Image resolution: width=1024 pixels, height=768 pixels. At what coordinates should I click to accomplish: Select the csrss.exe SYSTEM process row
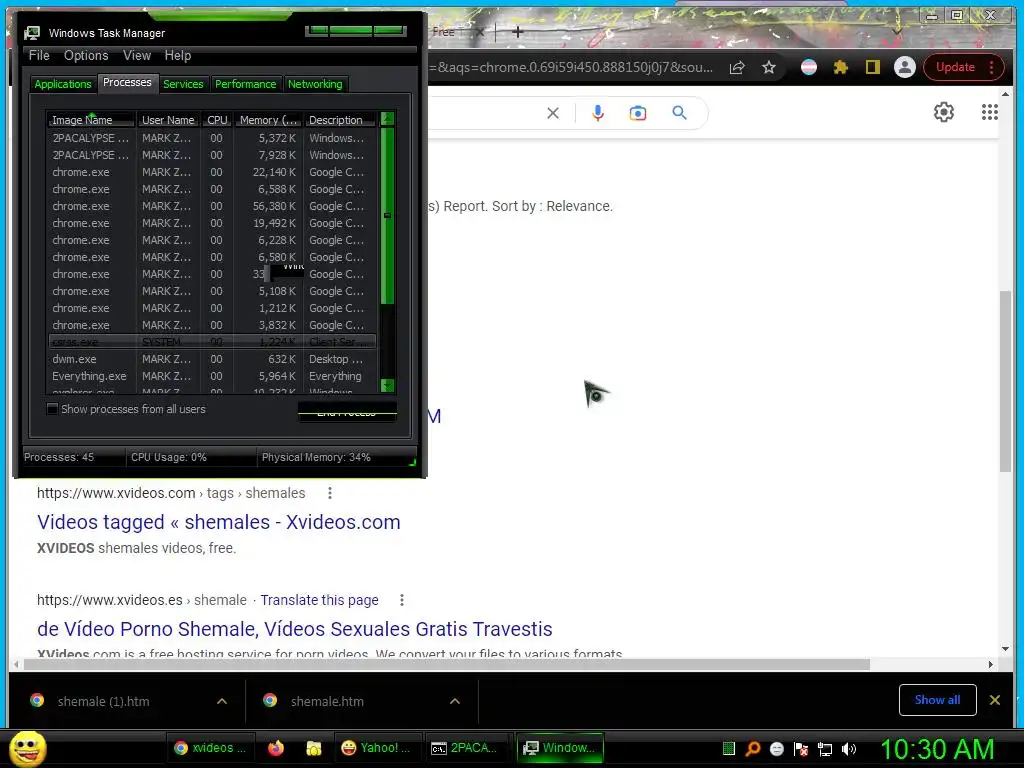212,342
